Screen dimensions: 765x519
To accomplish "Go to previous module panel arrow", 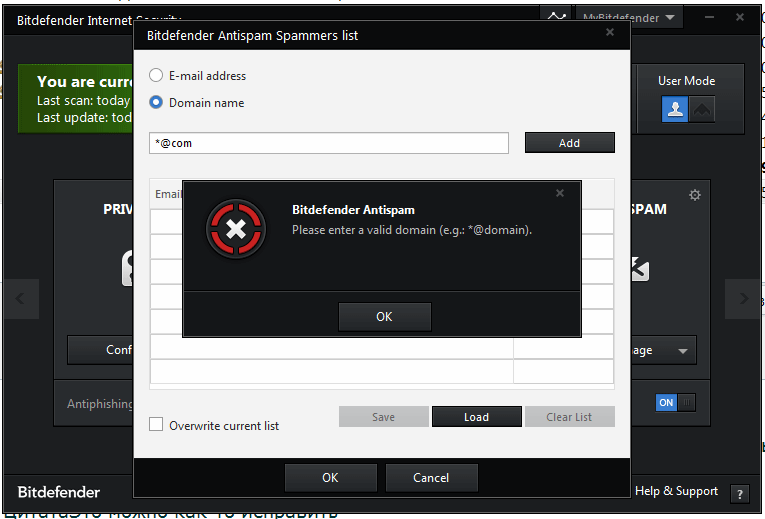I will pos(20,299).
